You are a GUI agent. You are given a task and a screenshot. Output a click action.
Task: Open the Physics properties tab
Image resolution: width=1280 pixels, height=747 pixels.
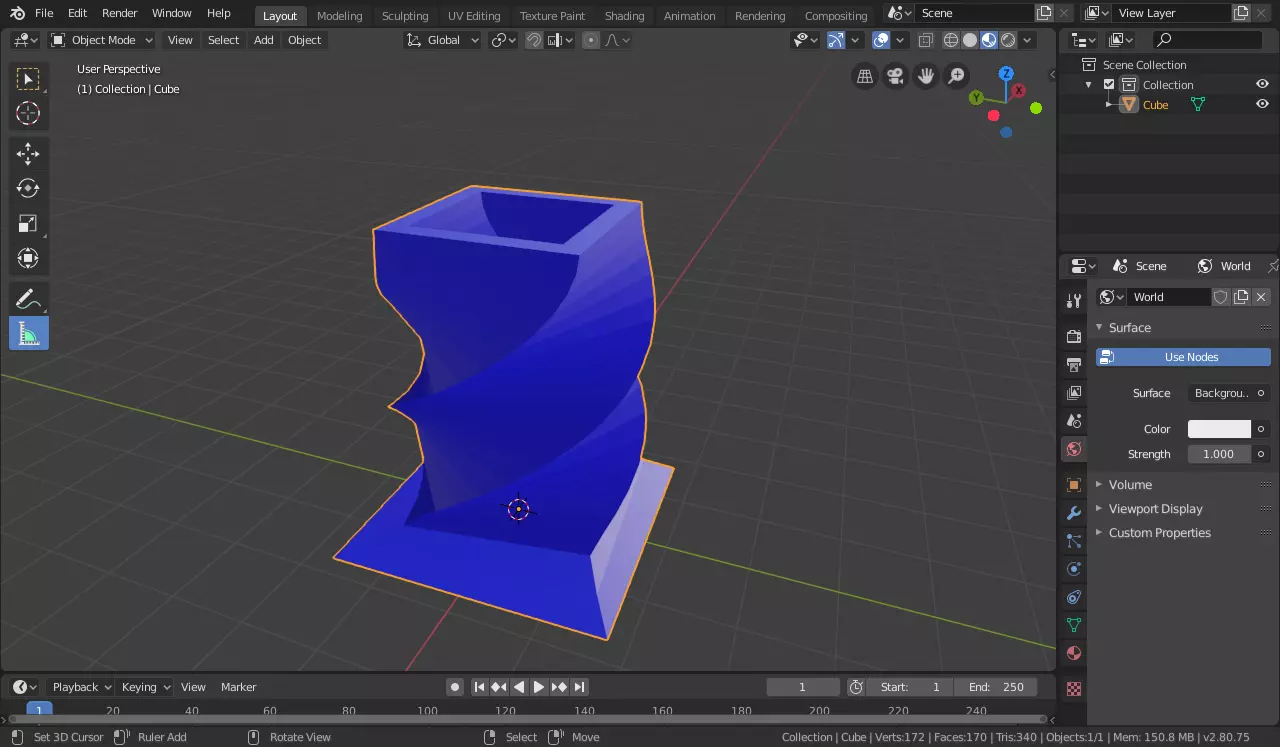(x=1074, y=569)
